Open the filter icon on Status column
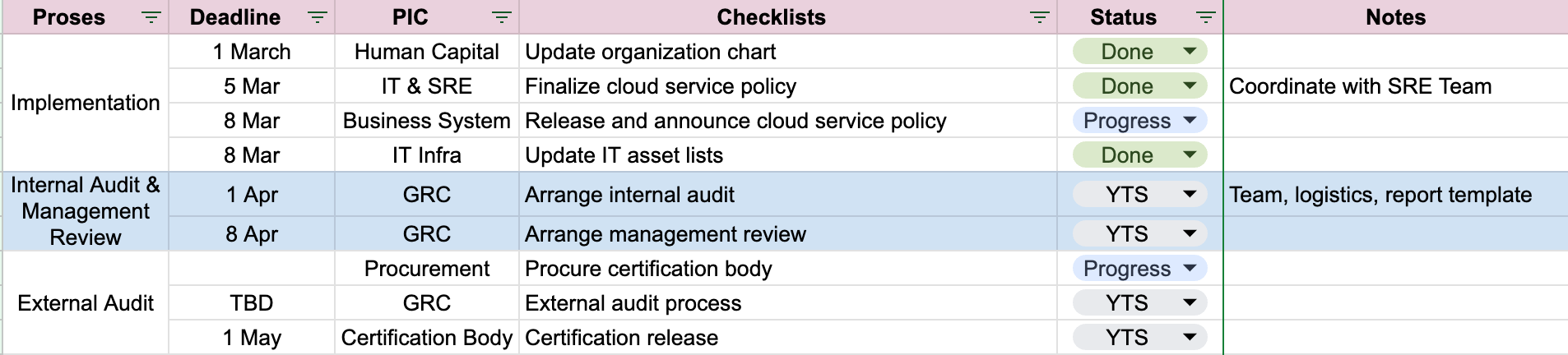Screen dimensions: 1568x355 (x=1205, y=17)
